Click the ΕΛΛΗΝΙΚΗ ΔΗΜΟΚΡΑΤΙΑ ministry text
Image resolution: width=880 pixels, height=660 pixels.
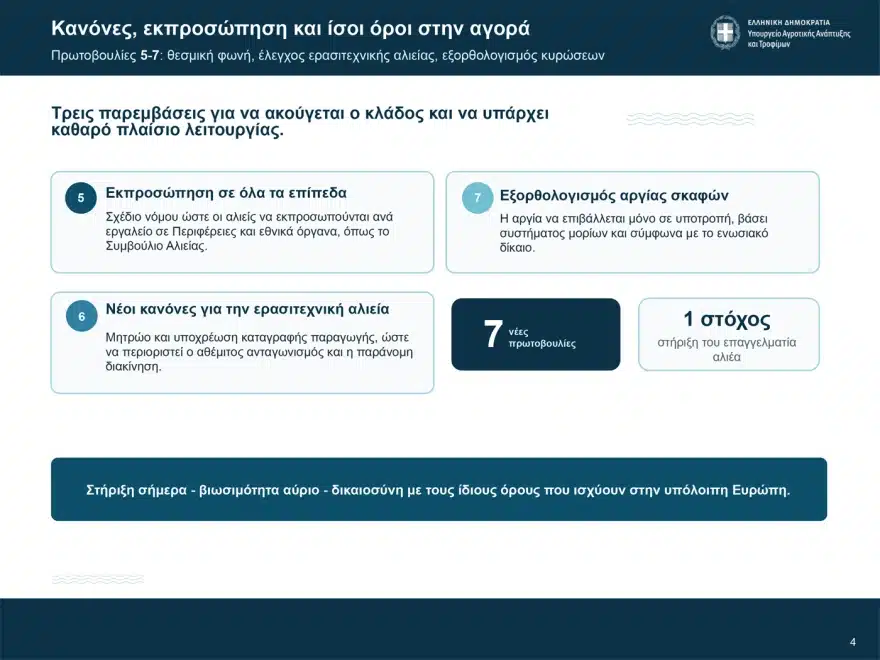click(789, 23)
